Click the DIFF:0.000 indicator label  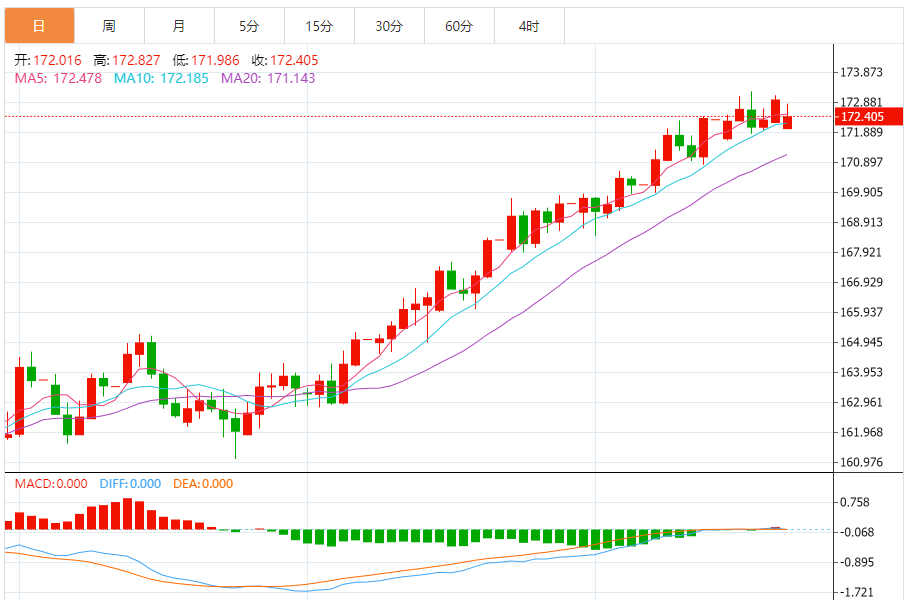(x=130, y=484)
